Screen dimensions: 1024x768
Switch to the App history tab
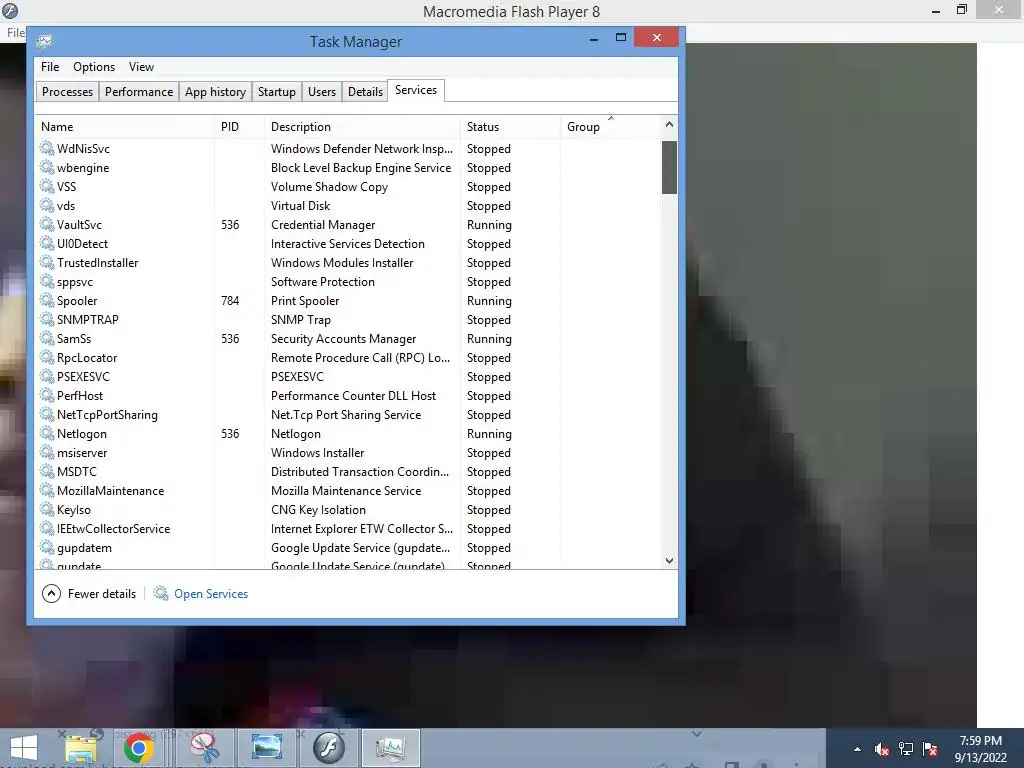pyautogui.click(x=216, y=91)
